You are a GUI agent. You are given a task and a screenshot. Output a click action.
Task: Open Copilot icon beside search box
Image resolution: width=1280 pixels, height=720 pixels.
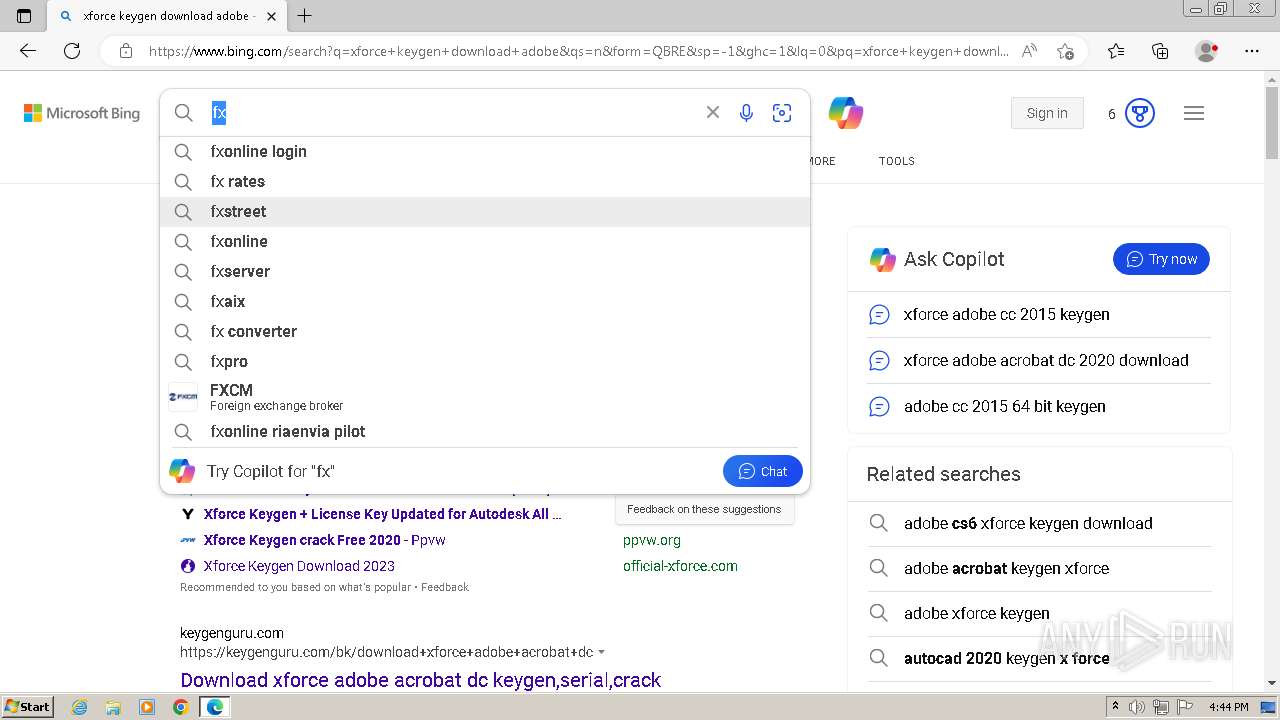tap(846, 113)
